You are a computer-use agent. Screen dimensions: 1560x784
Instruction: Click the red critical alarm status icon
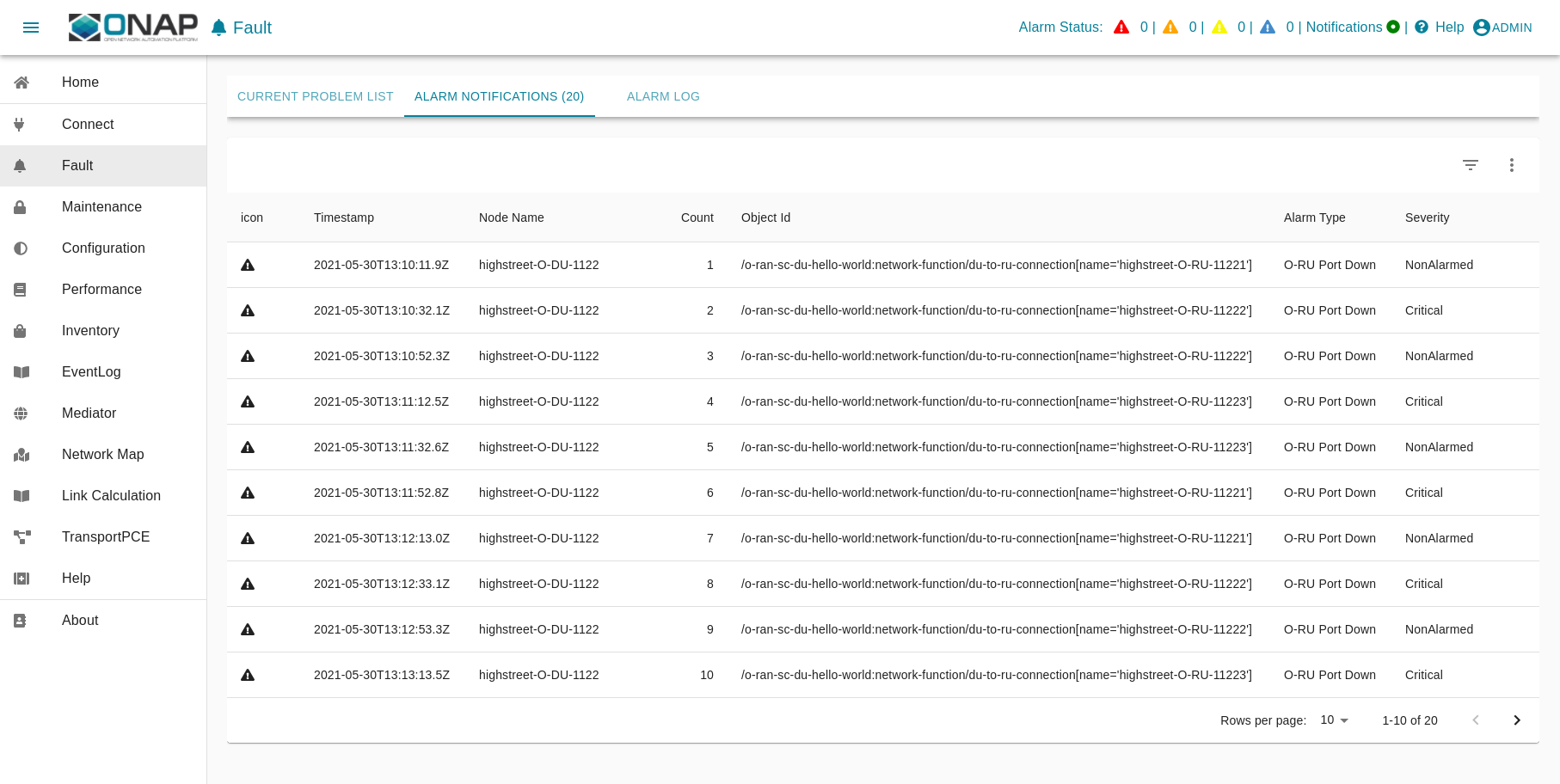point(1121,28)
